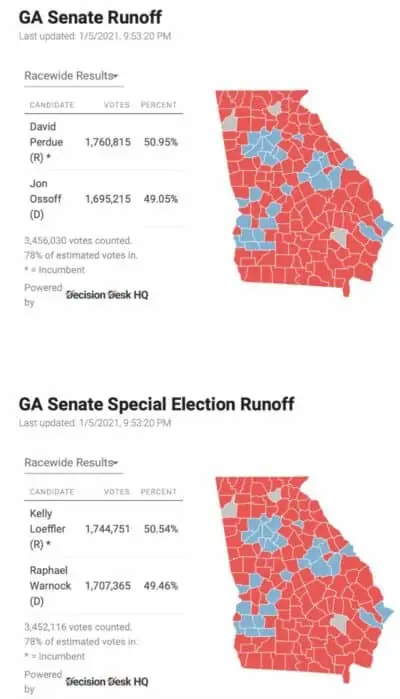Open the bottom Decision Desk HQ logo link
The image size is (400, 699).
tap(107, 682)
